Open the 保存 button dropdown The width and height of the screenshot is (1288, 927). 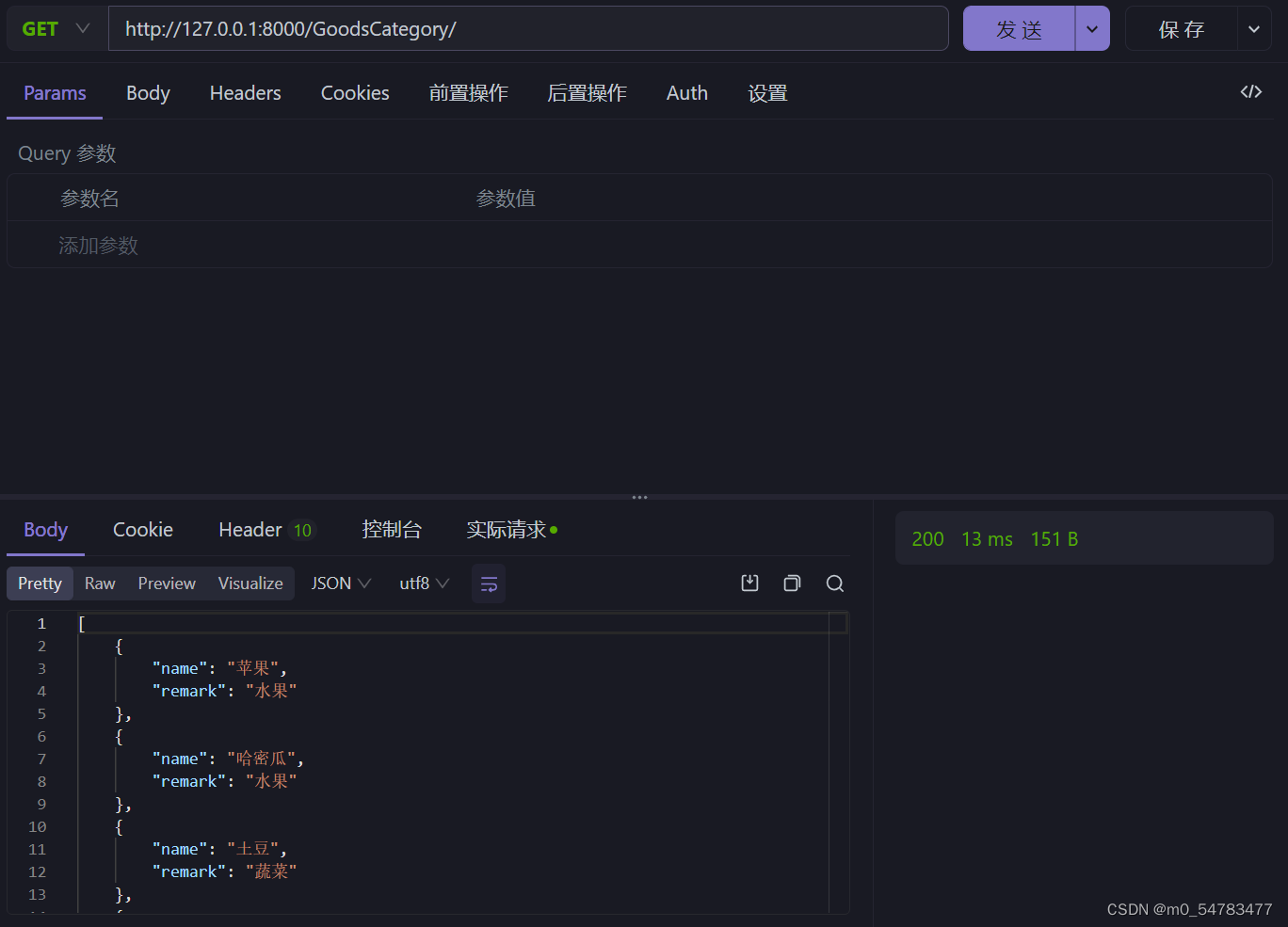(x=1255, y=28)
